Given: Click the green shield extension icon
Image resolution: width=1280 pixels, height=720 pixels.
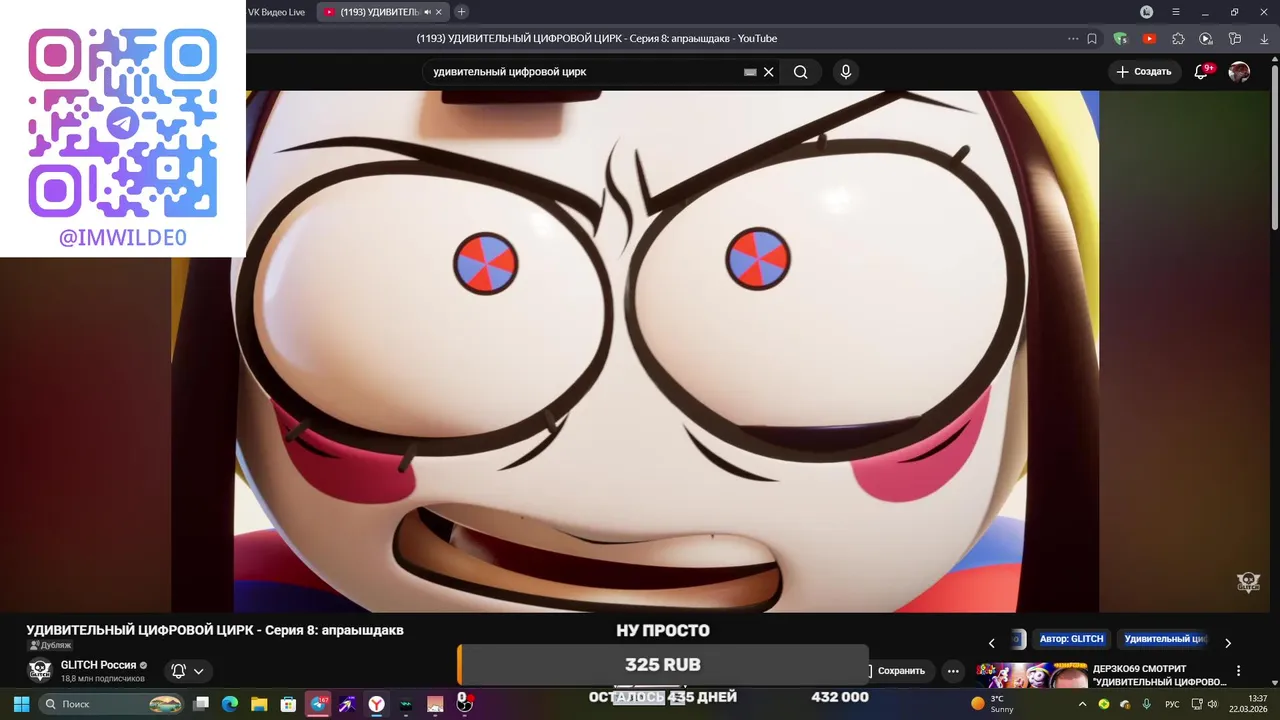Looking at the screenshot, I should point(1121,39).
